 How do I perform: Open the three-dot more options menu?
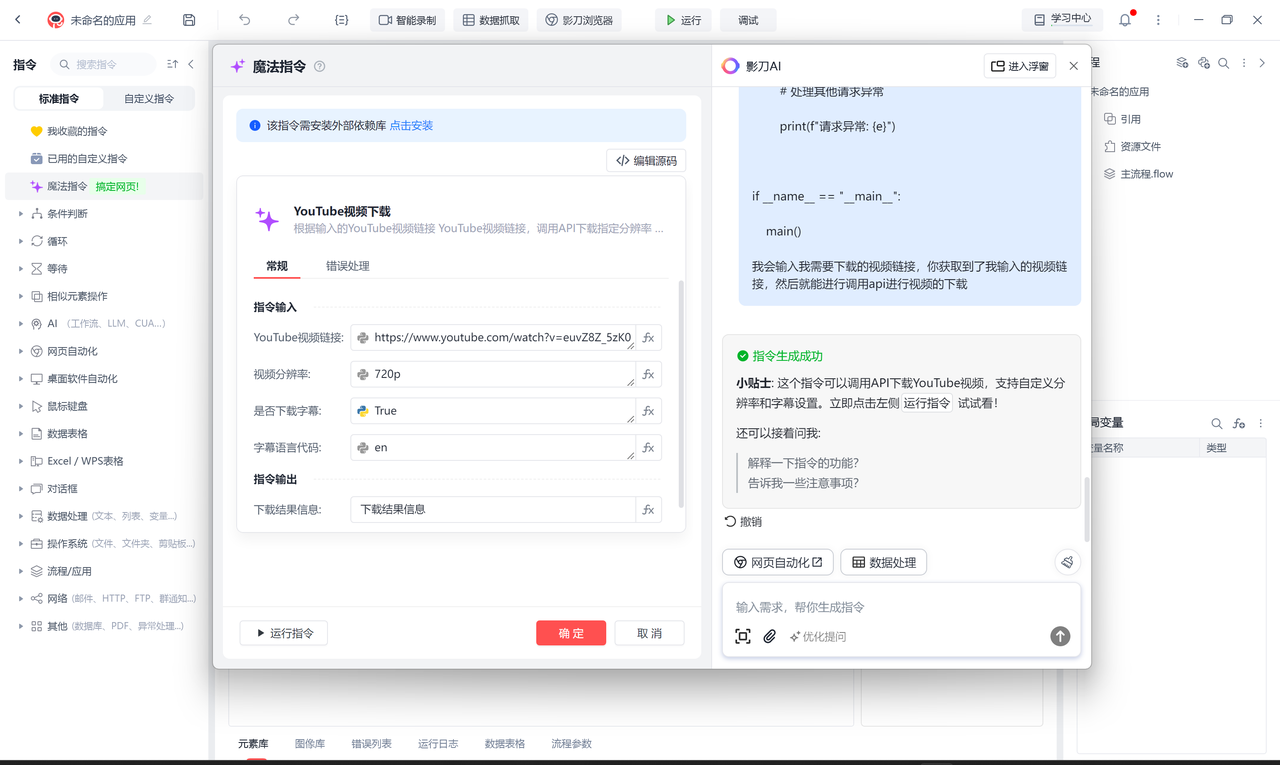[x=1158, y=20]
